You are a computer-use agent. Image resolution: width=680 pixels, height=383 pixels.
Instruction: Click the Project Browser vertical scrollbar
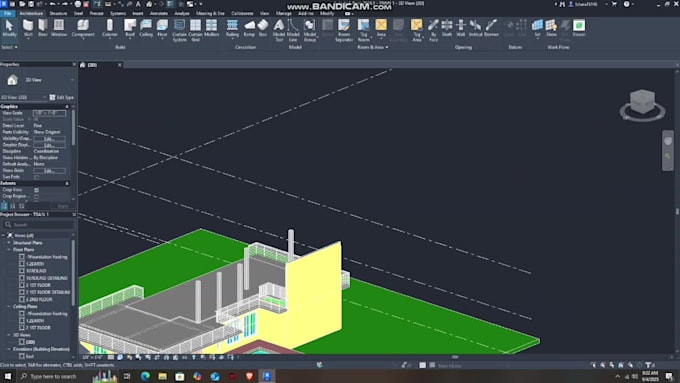(73, 273)
